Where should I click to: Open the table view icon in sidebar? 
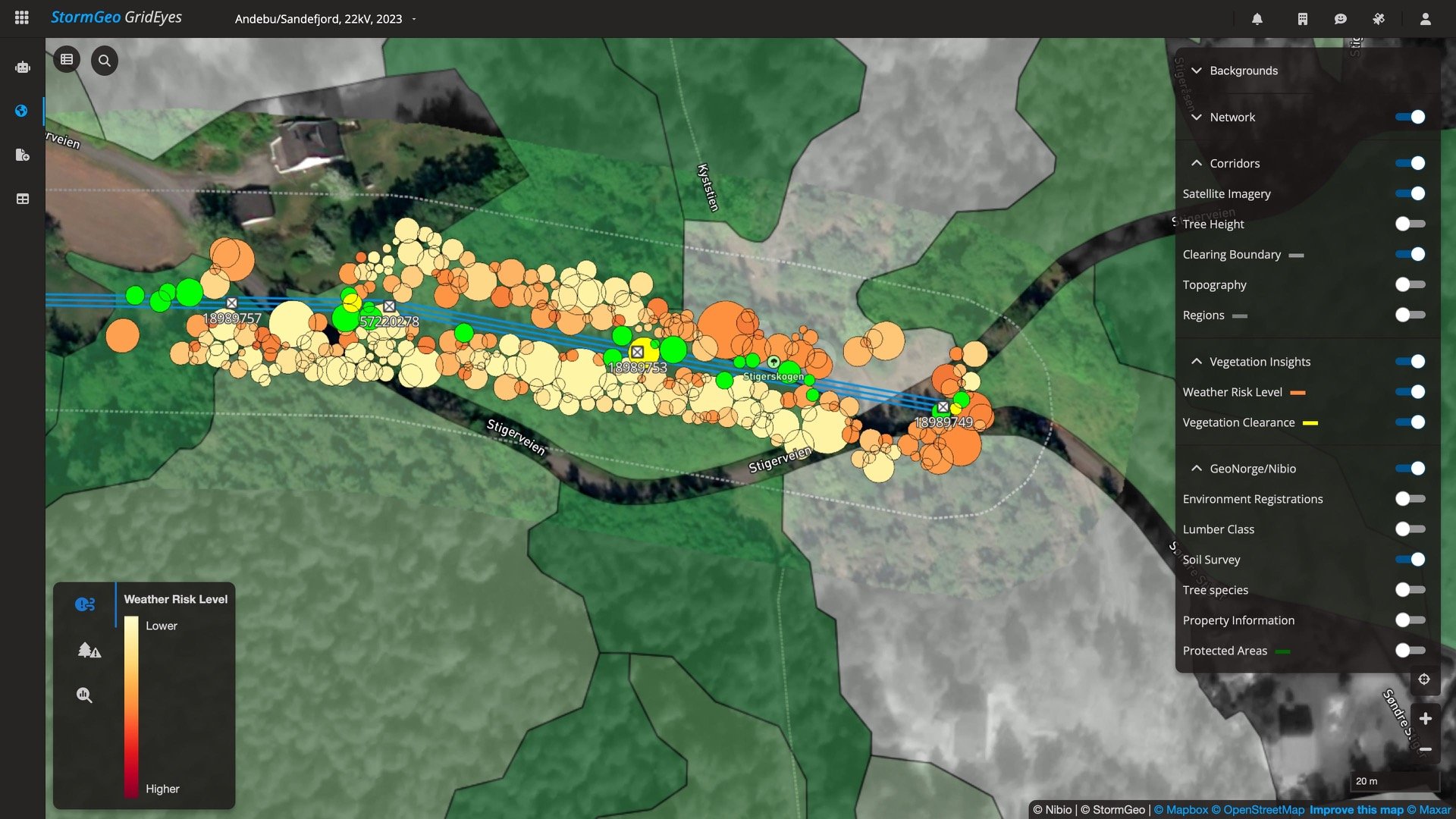click(22, 199)
